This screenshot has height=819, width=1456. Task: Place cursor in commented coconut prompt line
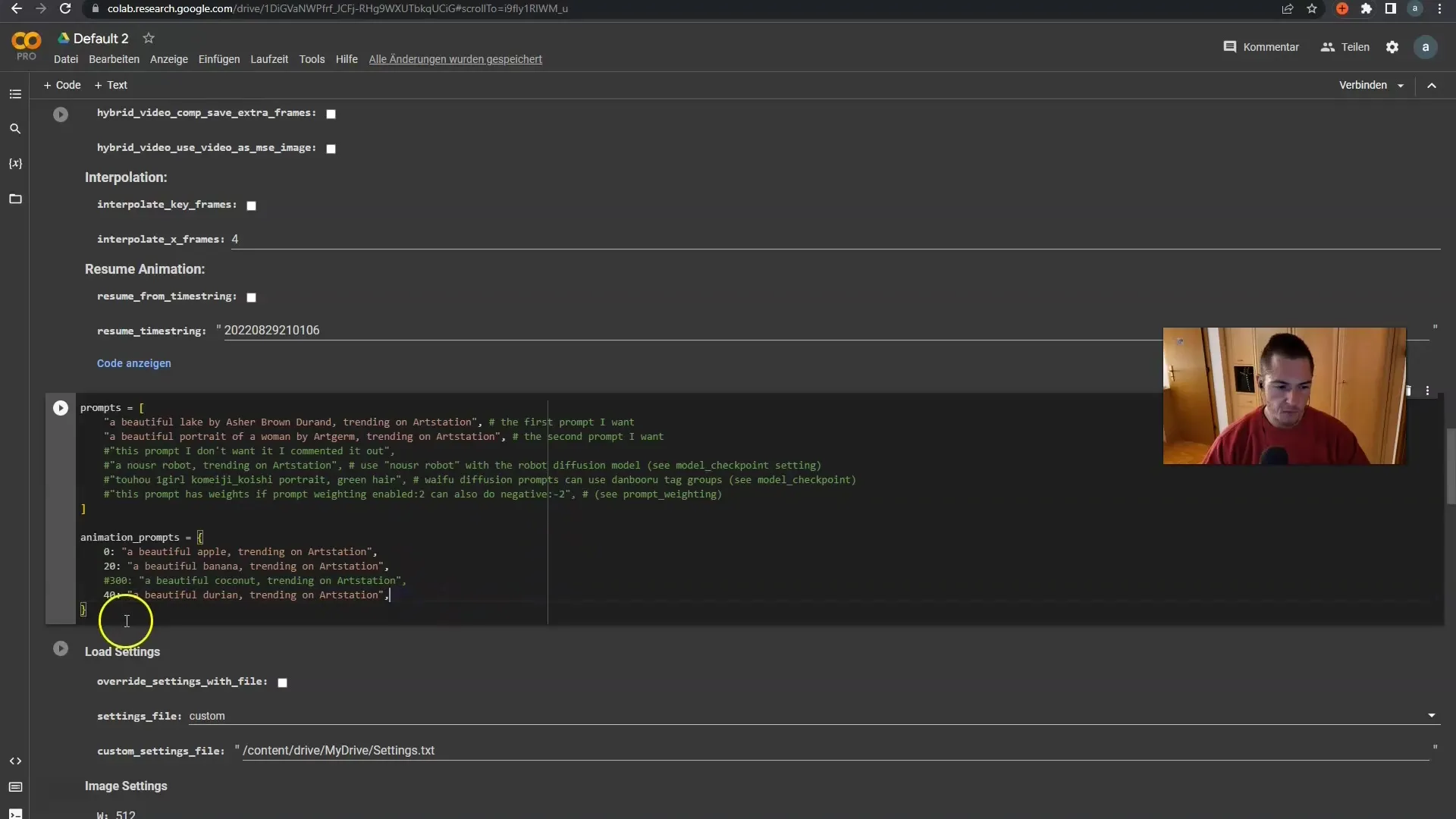(255, 581)
